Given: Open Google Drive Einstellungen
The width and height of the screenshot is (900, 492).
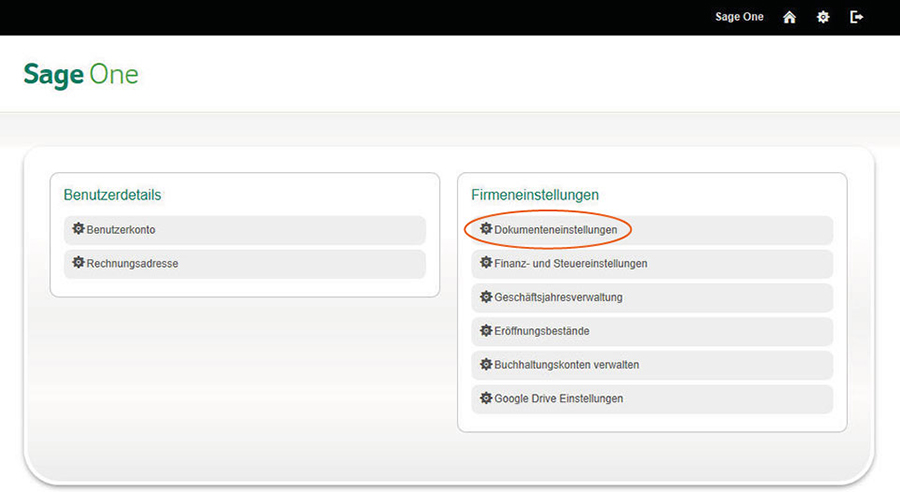Looking at the screenshot, I should click(652, 399).
